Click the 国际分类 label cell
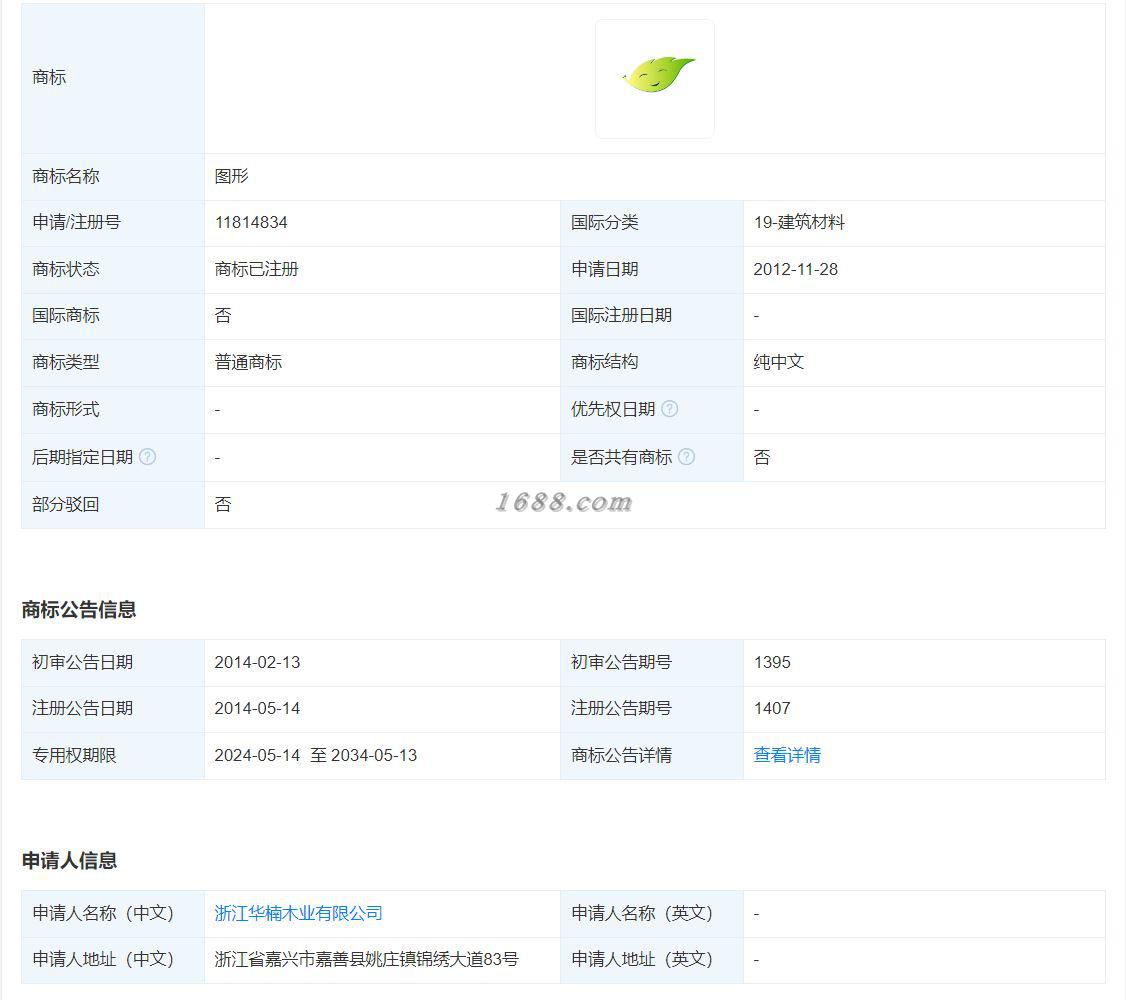The height and width of the screenshot is (1000, 1126). click(651, 223)
